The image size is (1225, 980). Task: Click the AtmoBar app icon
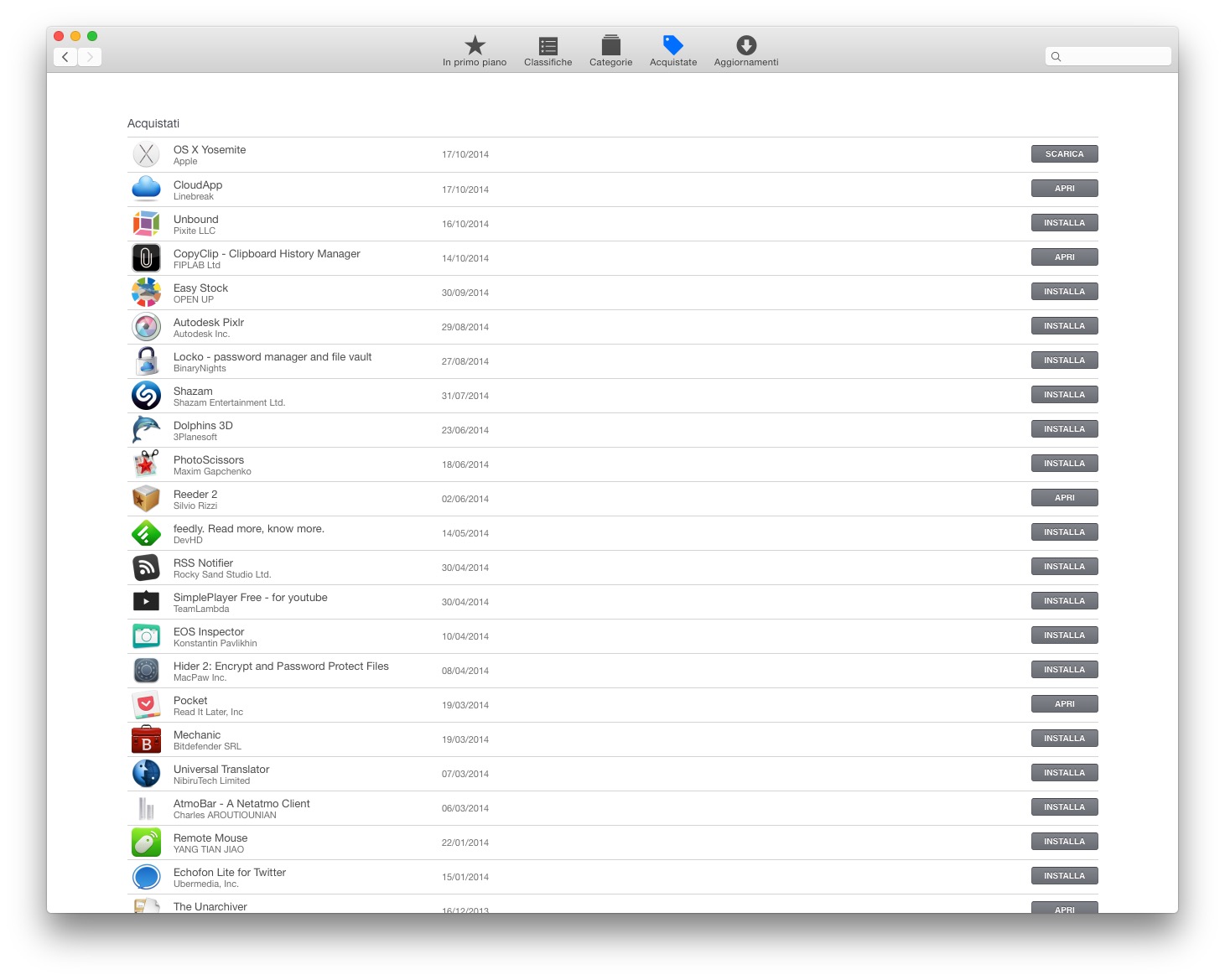point(146,807)
